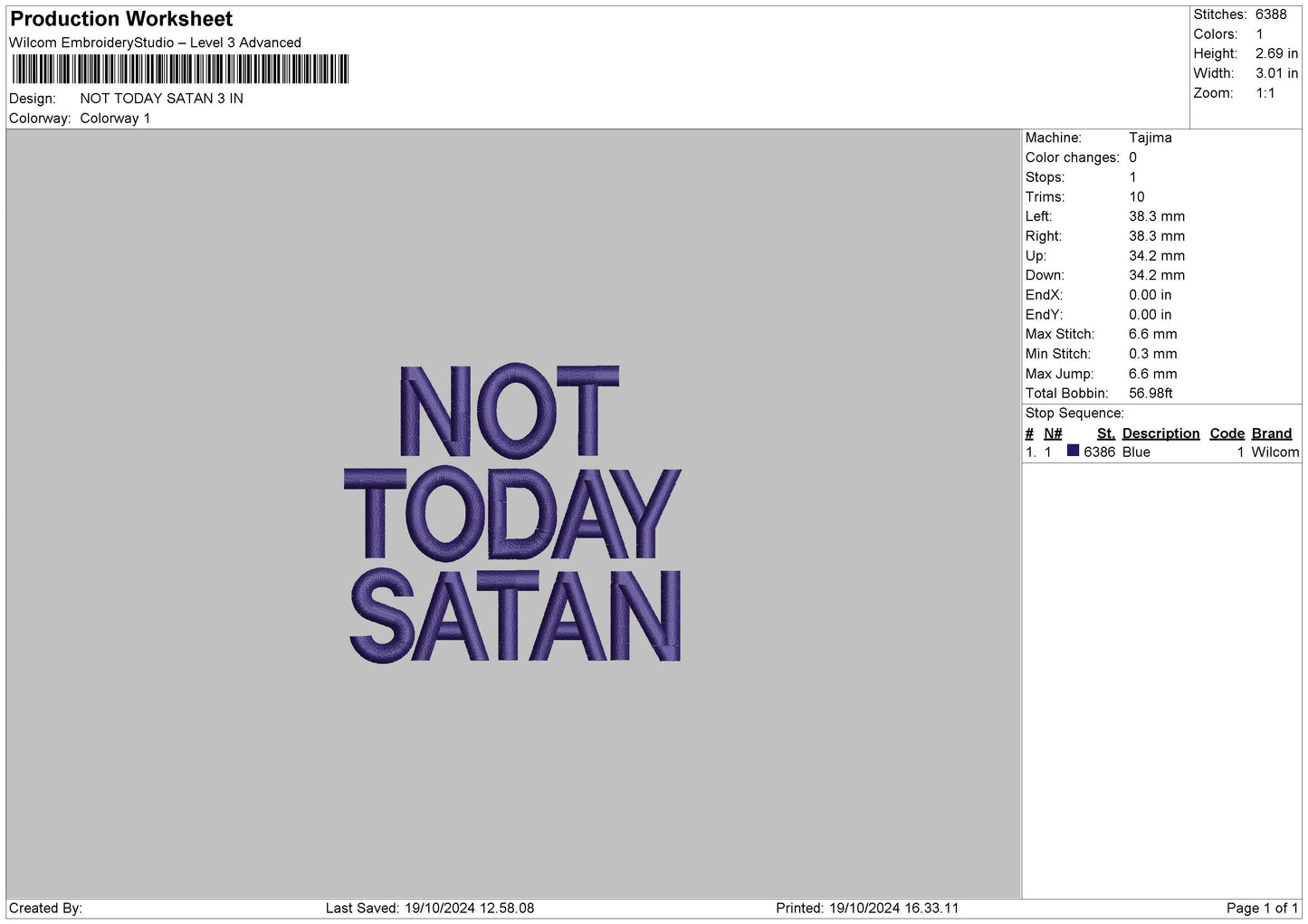1308x924 pixels.
Task: Select the Color changes value 0
Action: tap(1132, 157)
